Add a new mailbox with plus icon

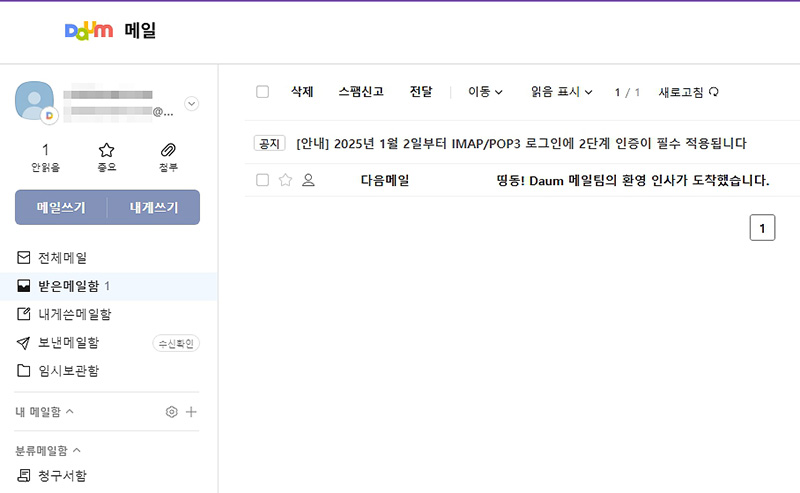pyautogui.click(x=191, y=412)
